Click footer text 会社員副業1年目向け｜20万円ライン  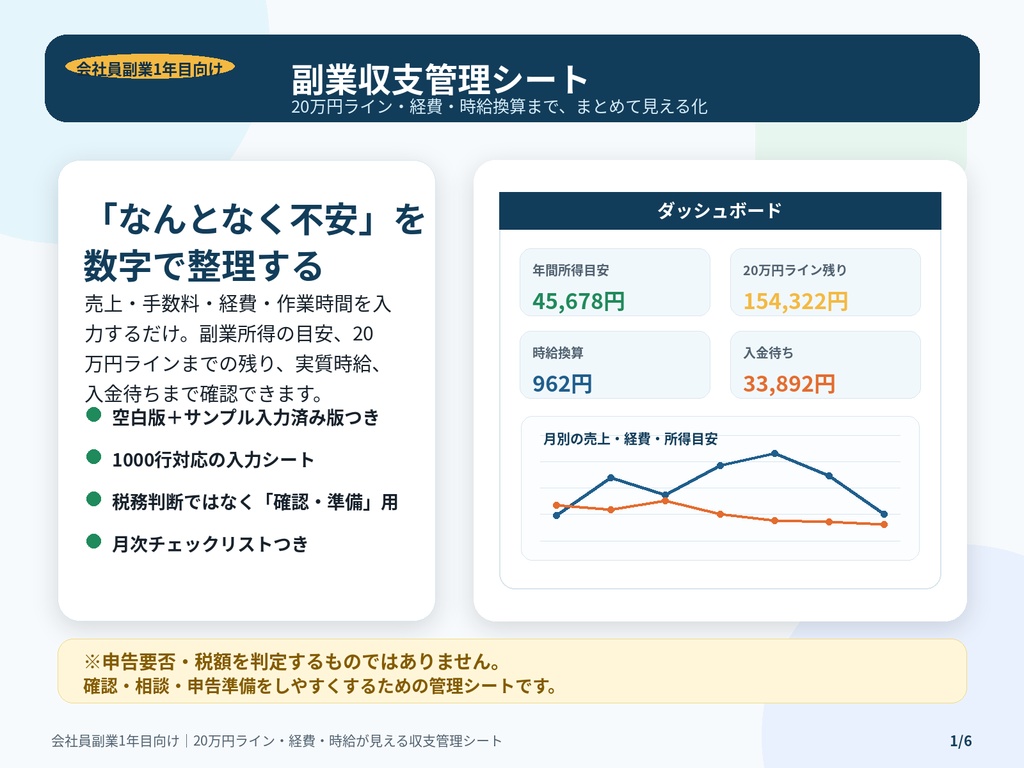[x=276, y=741]
